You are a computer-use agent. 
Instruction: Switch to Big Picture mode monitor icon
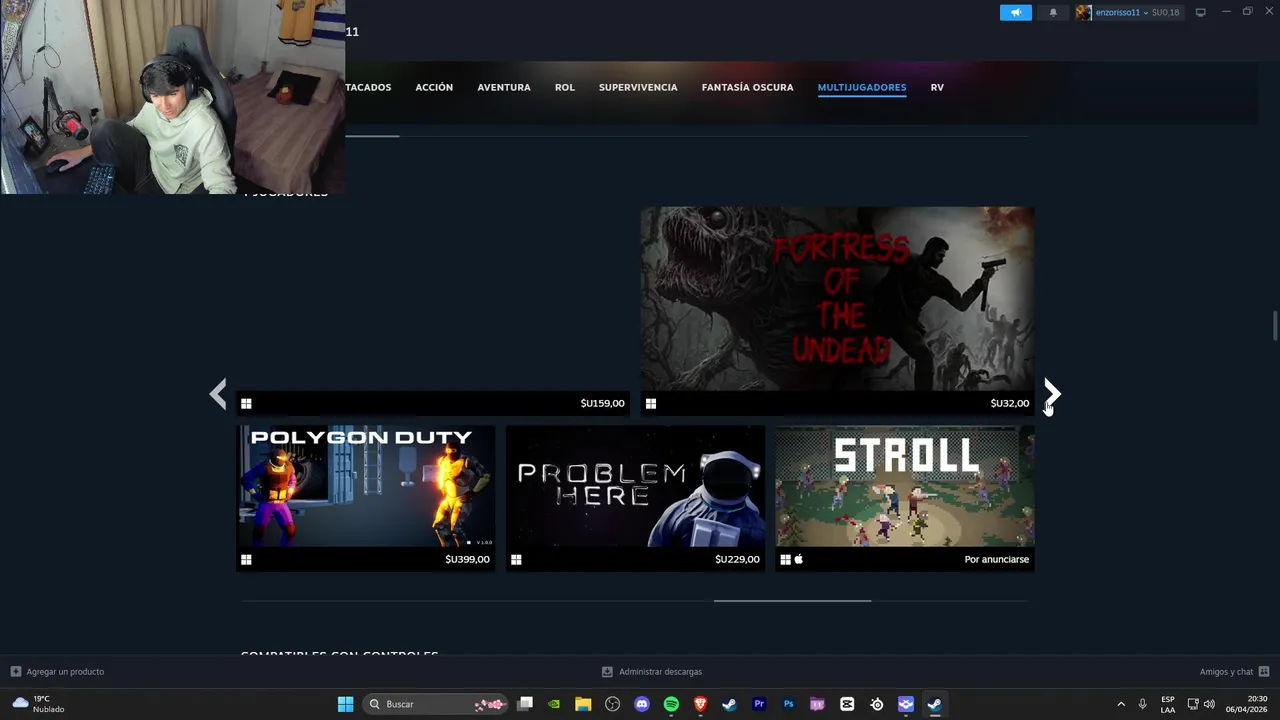(1201, 12)
